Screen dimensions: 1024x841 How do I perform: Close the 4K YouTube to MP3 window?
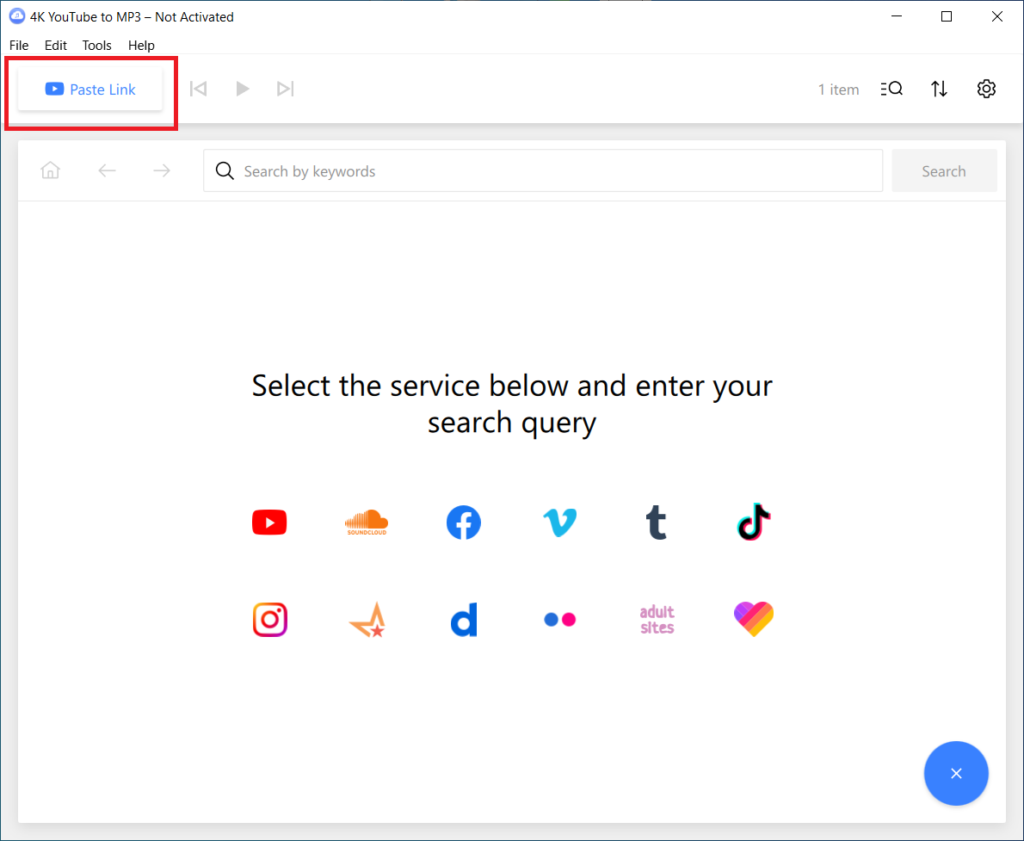[997, 16]
